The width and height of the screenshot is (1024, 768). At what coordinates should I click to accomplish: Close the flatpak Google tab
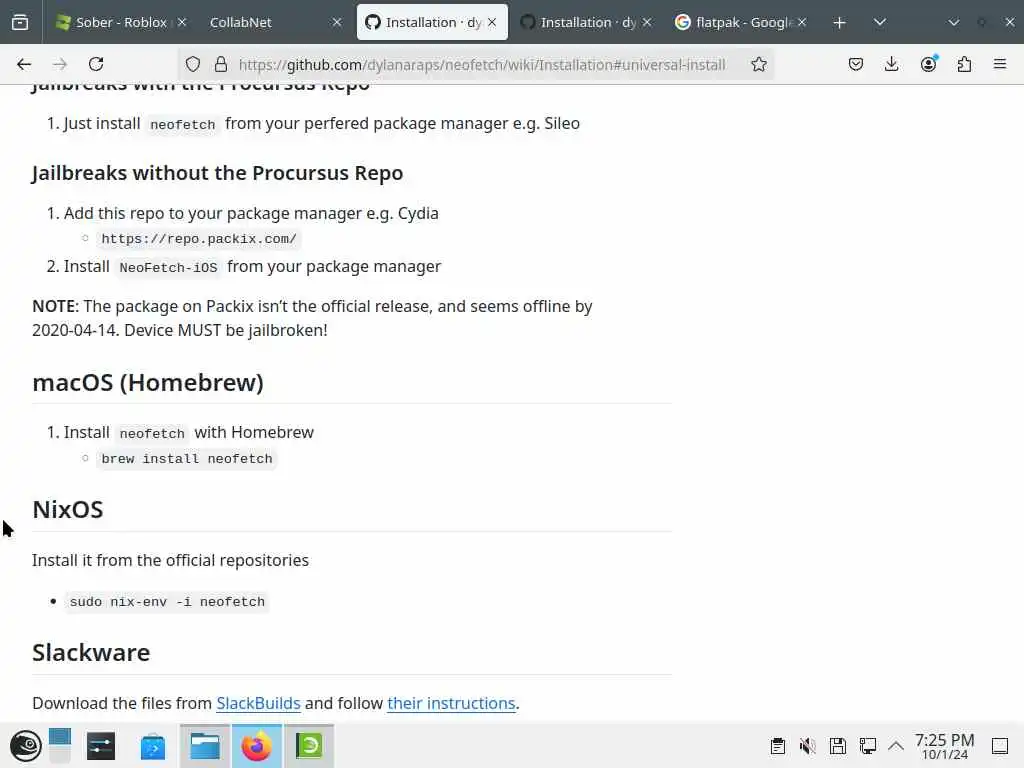pyautogui.click(x=802, y=22)
